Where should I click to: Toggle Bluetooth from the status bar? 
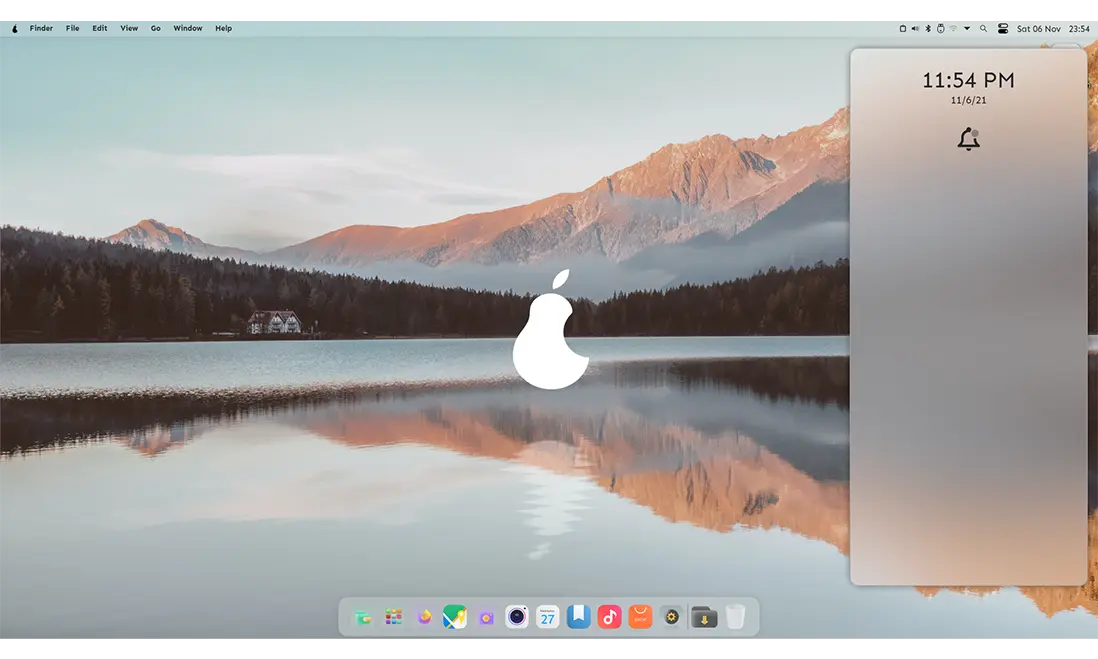928,29
